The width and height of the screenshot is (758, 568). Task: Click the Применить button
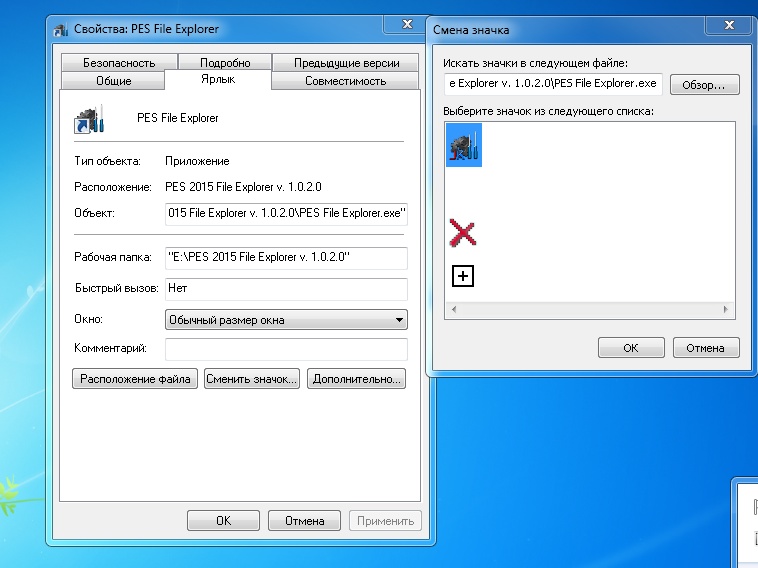point(385,521)
